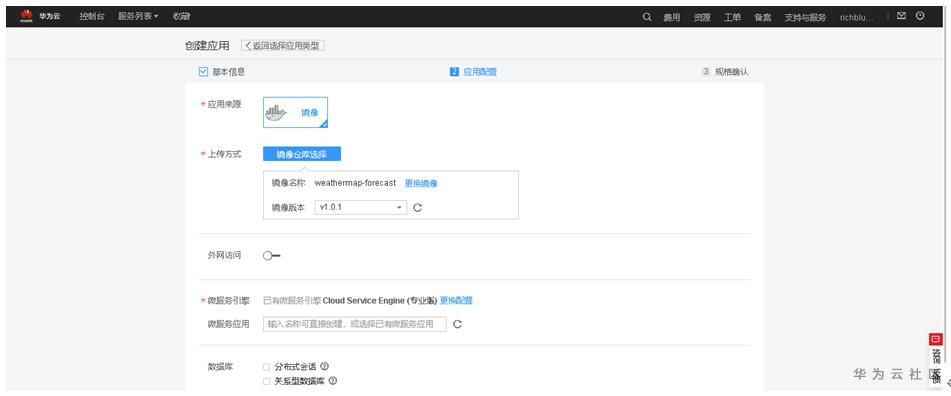
Task: Click the clock icon in top bar
Action: click(x=920, y=16)
